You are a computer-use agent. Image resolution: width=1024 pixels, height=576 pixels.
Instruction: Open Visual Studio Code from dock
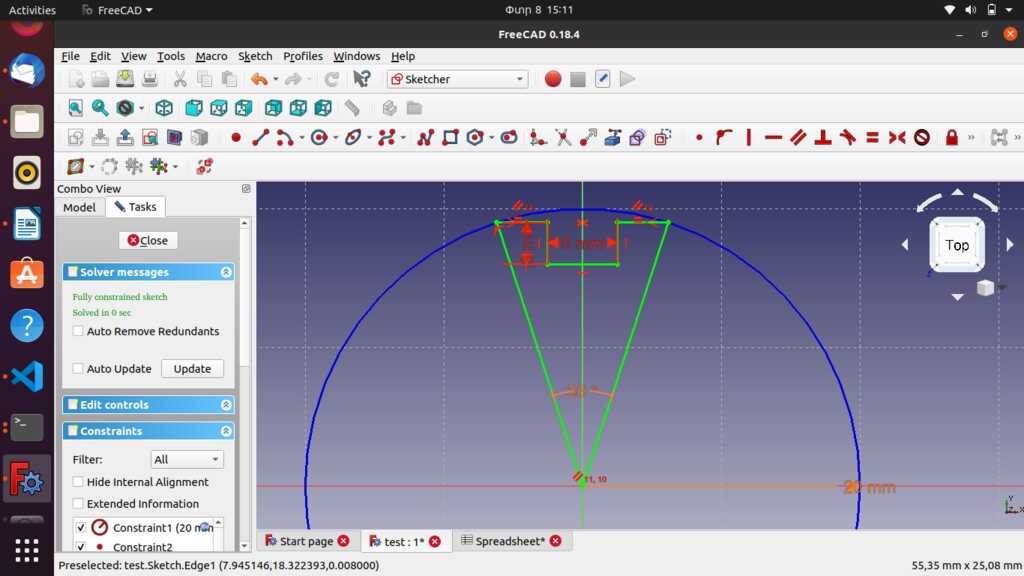(27, 376)
